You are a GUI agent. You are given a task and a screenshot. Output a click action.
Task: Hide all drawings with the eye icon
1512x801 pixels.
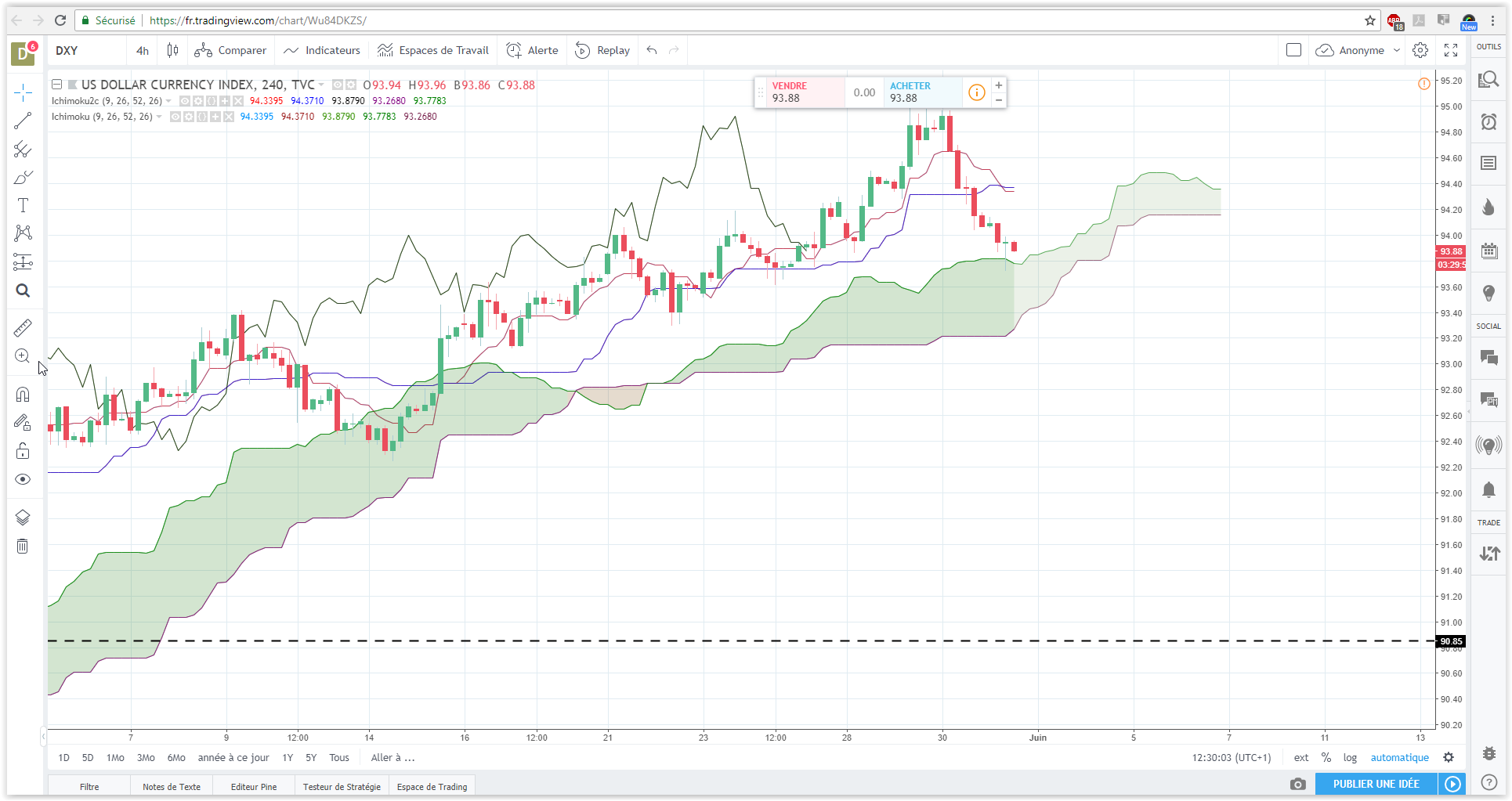23,479
